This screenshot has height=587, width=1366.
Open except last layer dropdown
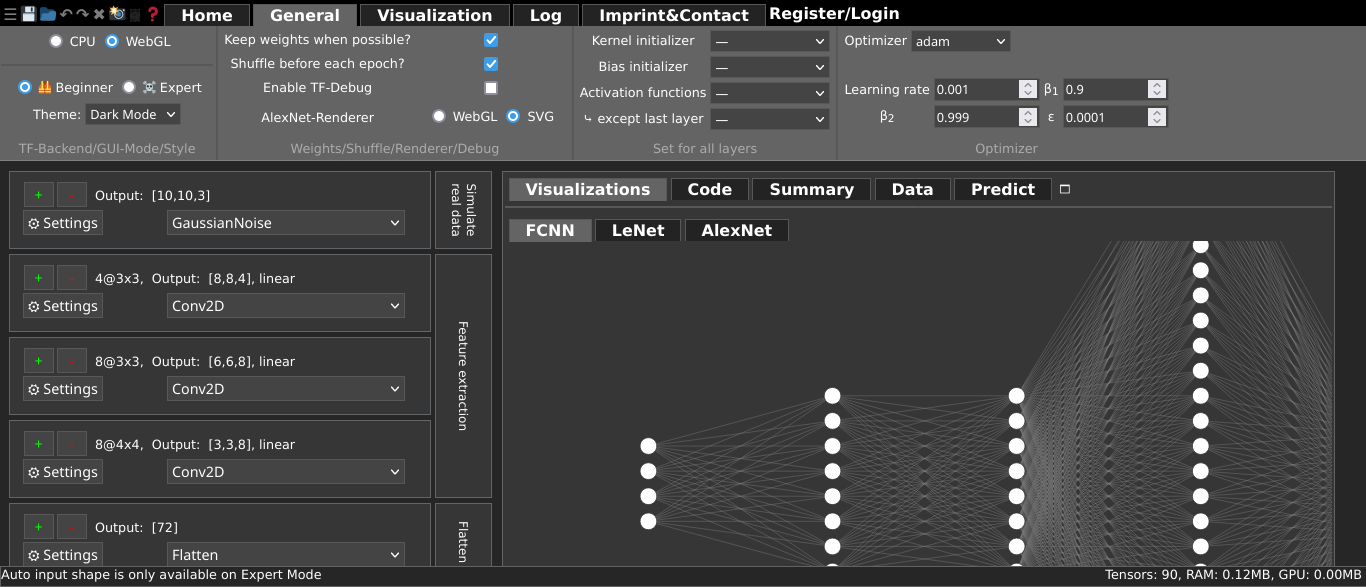click(770, 119)
